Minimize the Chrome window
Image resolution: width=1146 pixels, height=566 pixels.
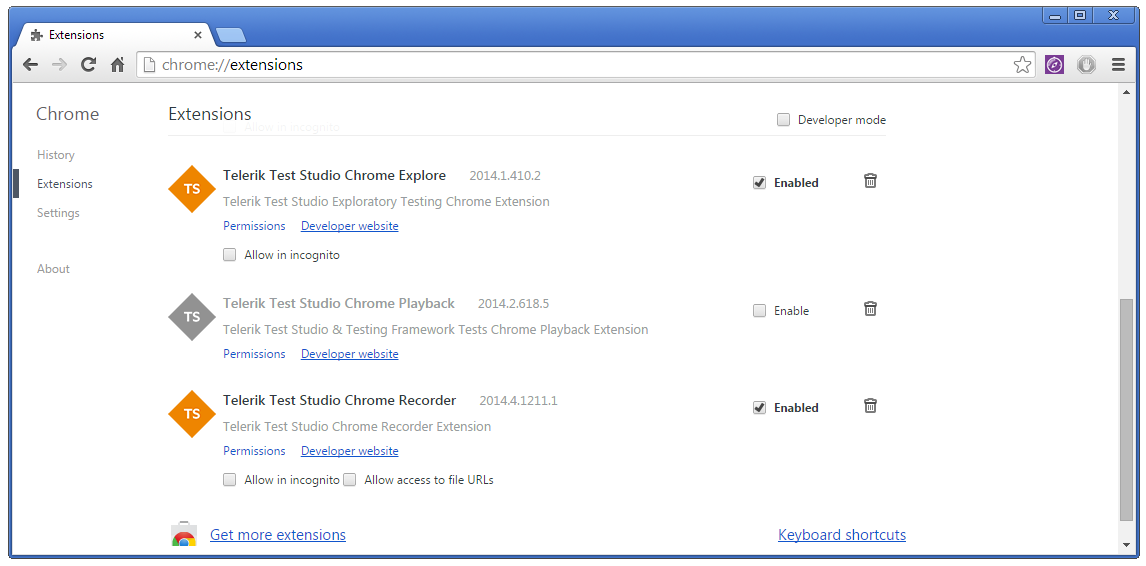pyautogui.click(x=1055, y=15)
